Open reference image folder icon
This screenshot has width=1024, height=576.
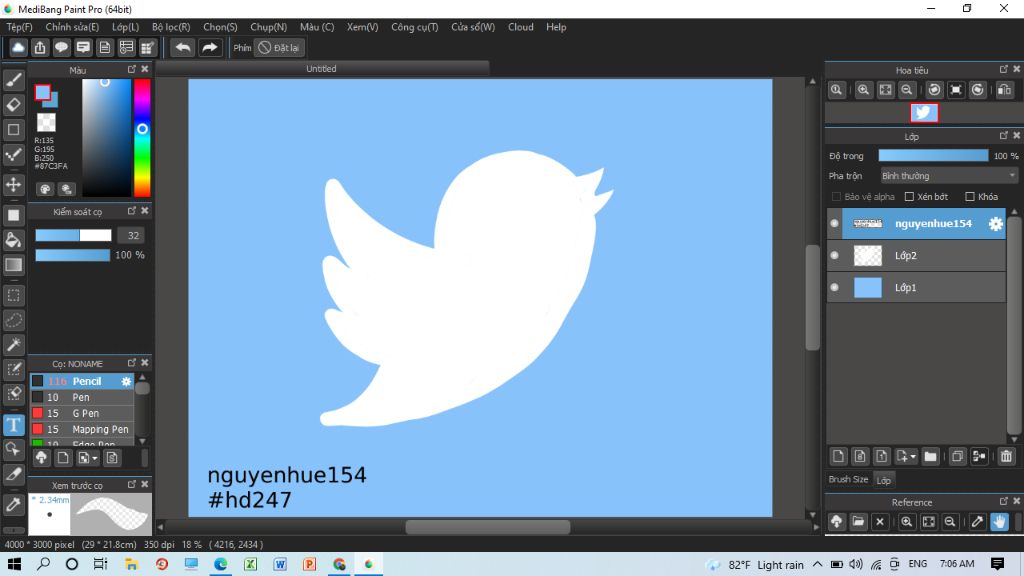coord(858,522)
